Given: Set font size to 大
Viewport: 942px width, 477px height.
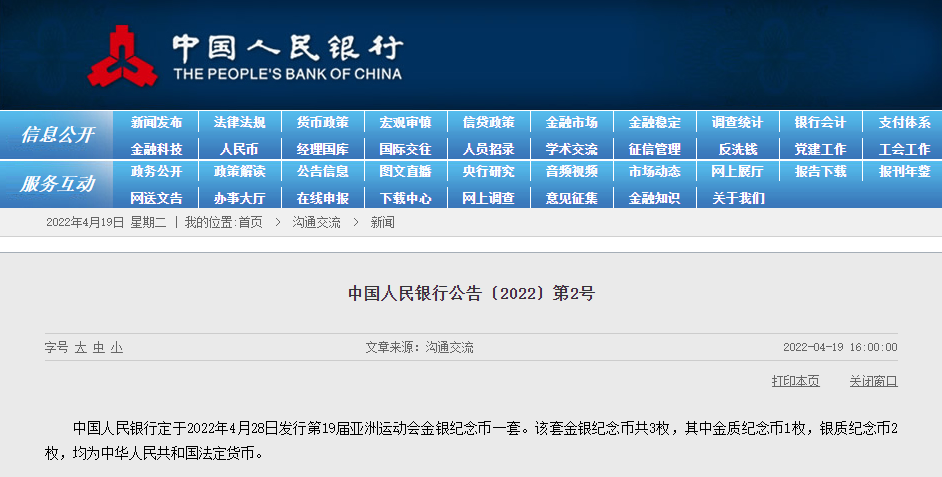Looking at the screenshot, I should click(x=81, y=348).
